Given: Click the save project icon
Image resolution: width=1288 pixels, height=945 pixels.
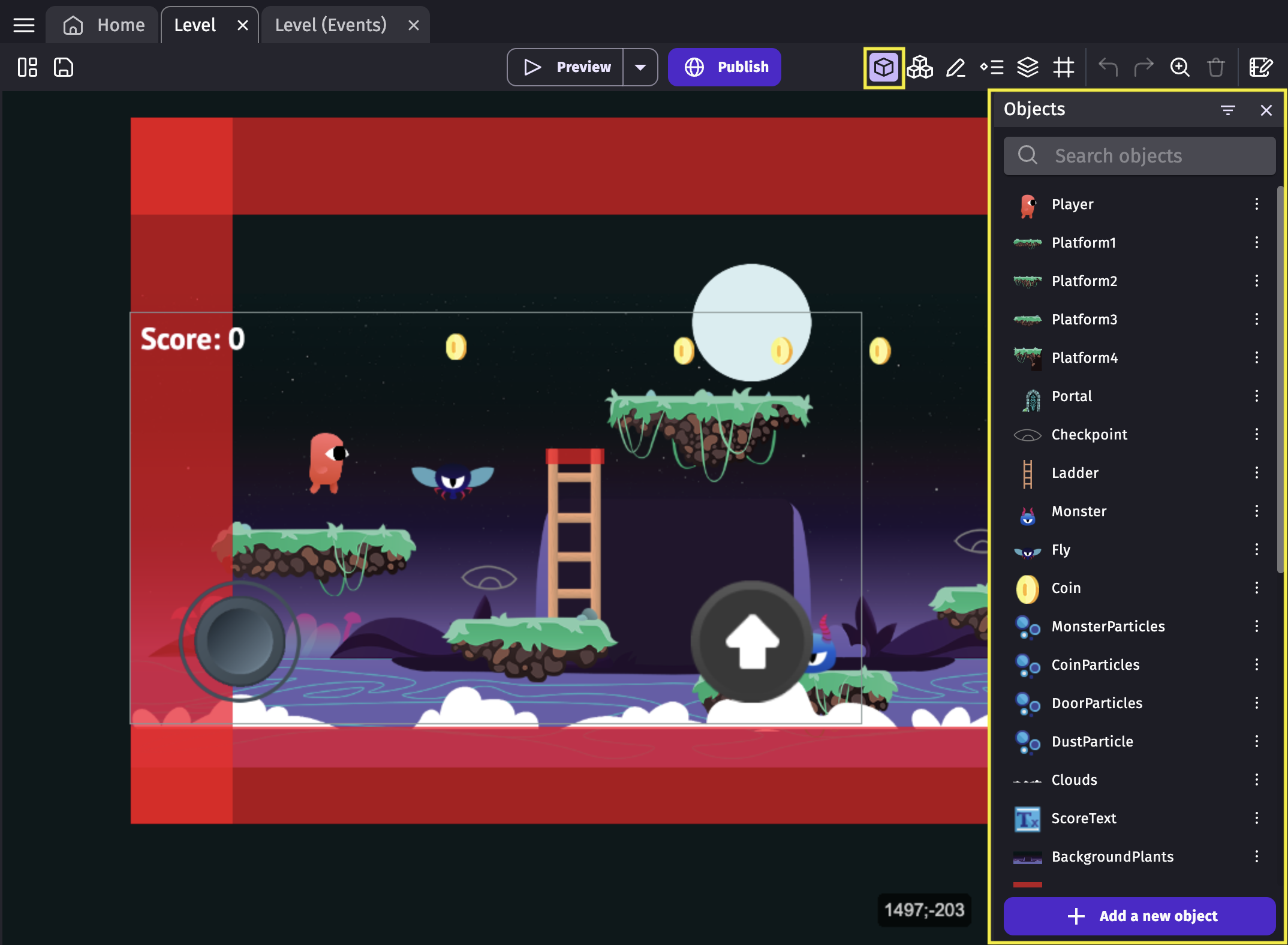Looking at the screenshot, I should [x=64, y=67].
